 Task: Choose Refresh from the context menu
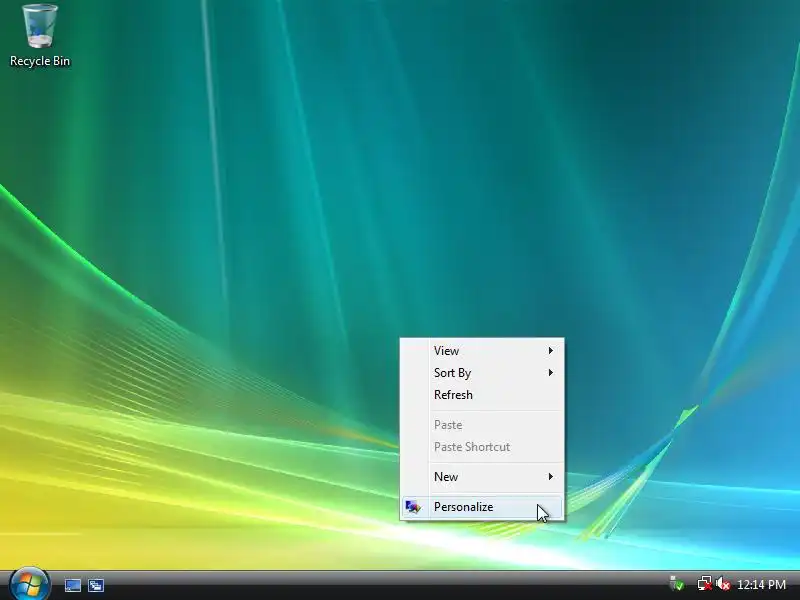click(482, 395)
